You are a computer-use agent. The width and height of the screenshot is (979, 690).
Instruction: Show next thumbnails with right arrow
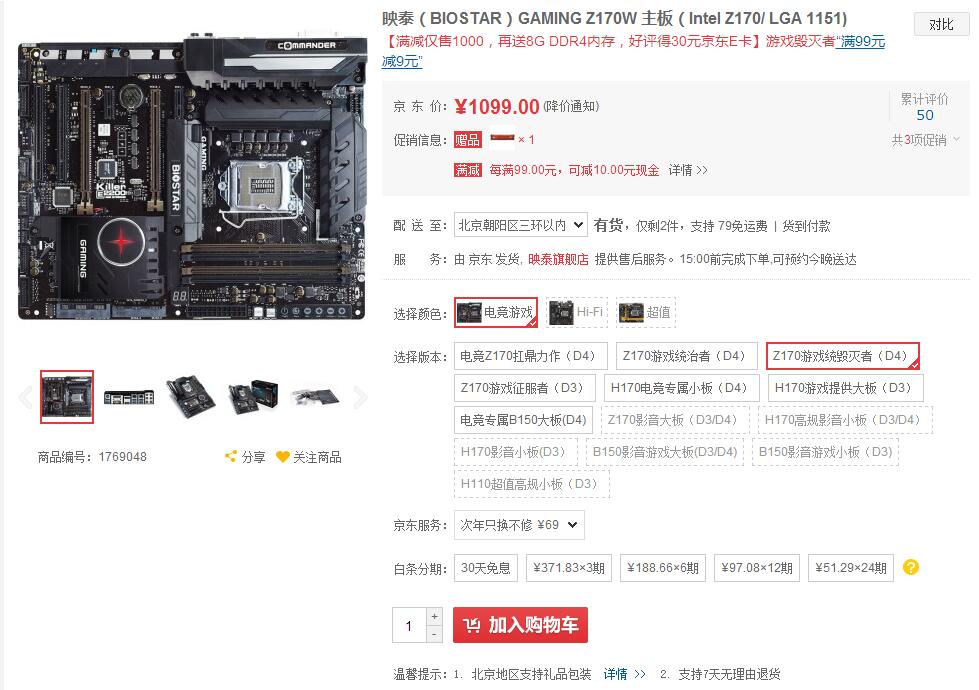360,397
